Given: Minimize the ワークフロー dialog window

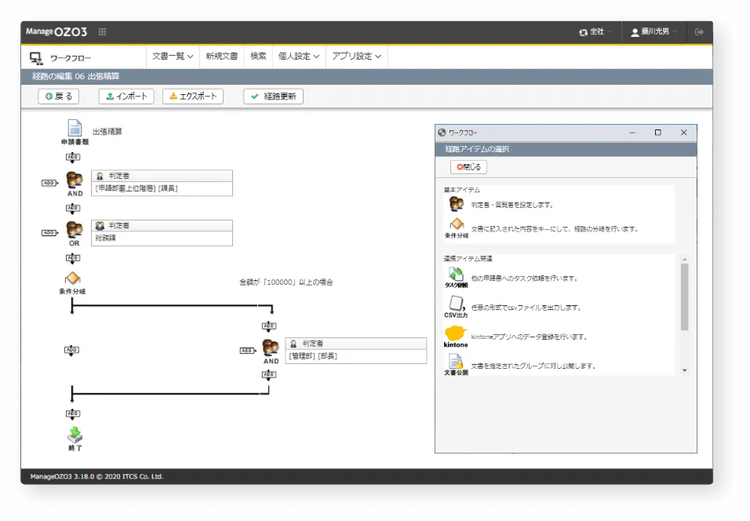Looking at the screenshot, I should pos(632,133).
